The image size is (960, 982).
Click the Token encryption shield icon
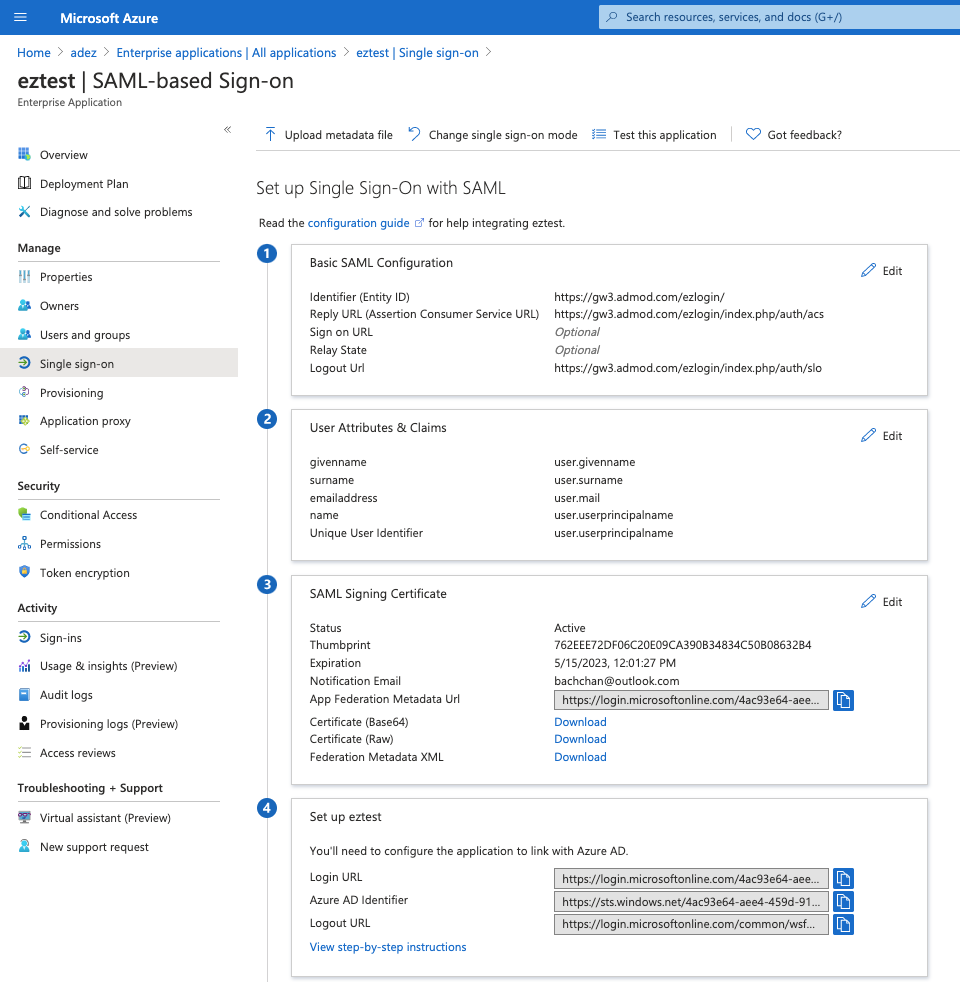point(24,572)
